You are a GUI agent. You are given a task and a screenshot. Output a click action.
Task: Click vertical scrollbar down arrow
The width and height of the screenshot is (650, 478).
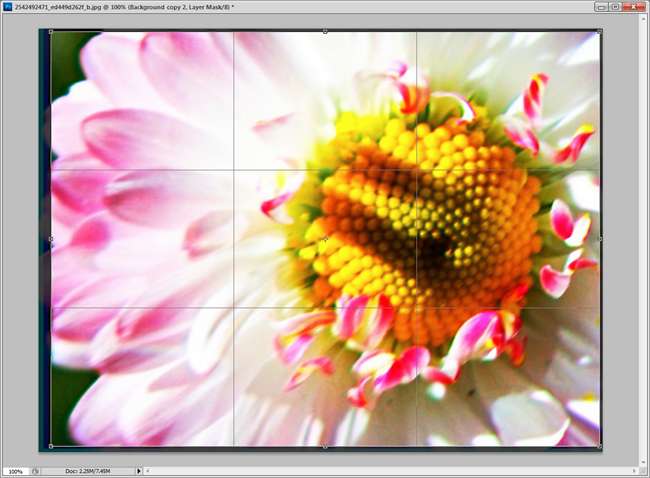coord(645,462)
